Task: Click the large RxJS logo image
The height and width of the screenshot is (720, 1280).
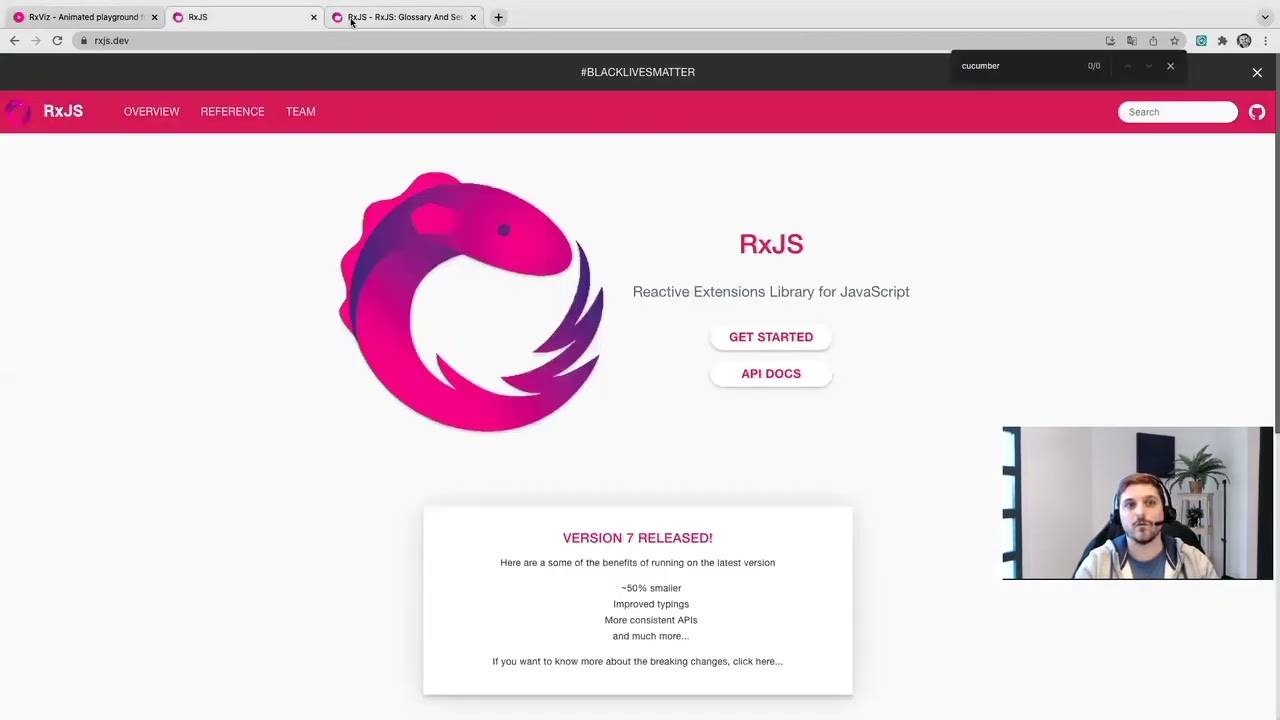Action: tap(471, 301)
